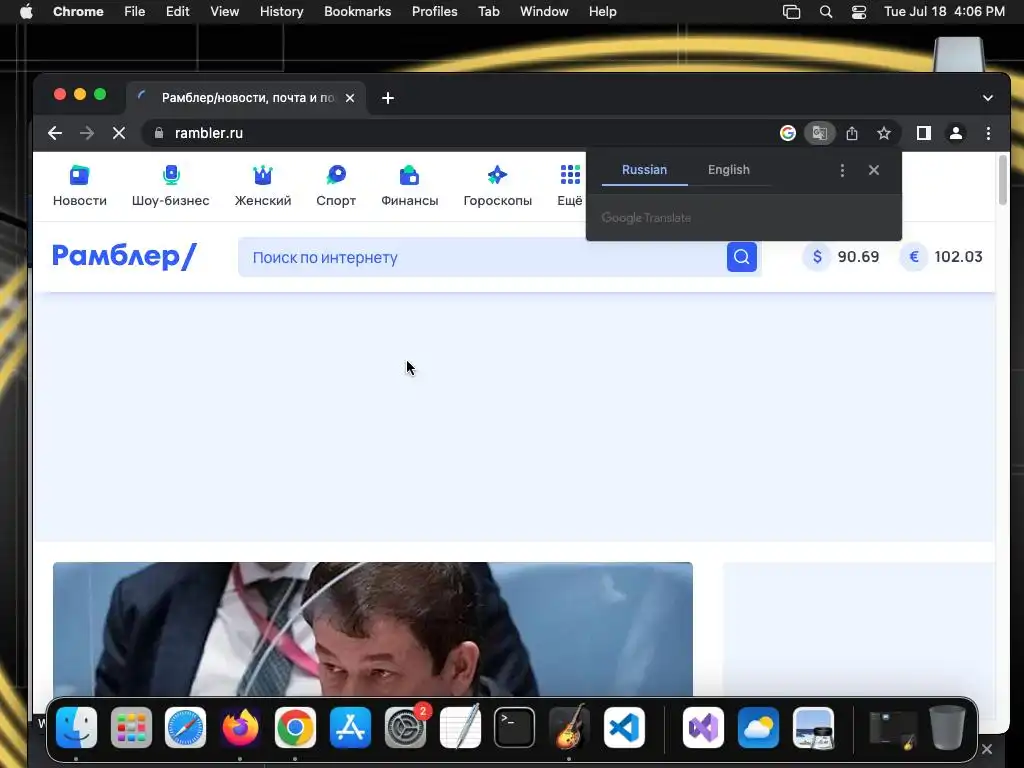
Task: Open the dollar exchange rate 90.69
Action: coord(842,257)
